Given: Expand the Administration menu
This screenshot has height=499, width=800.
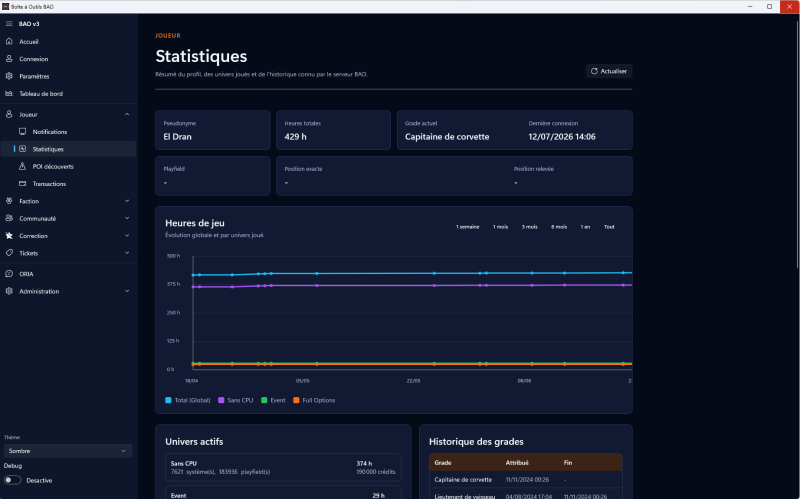Looking at the screenshot, I should coord(68,291).
